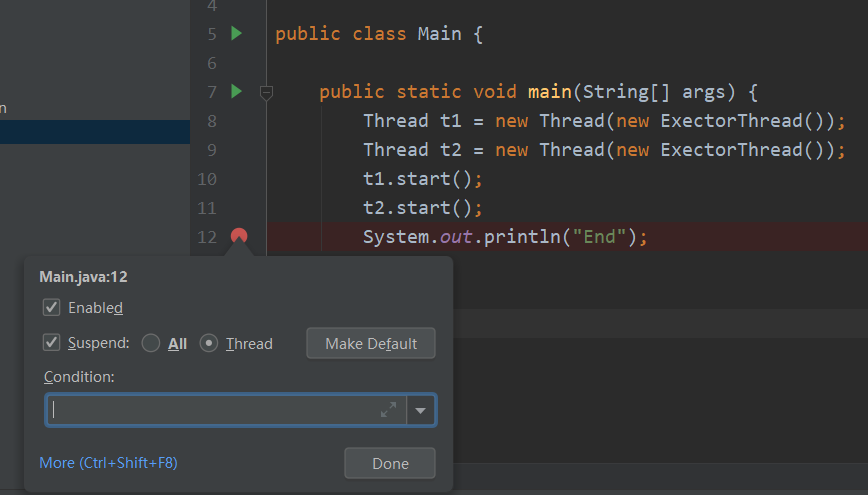Click the 'System.out.println("End");' code line

tap(505, 237)
